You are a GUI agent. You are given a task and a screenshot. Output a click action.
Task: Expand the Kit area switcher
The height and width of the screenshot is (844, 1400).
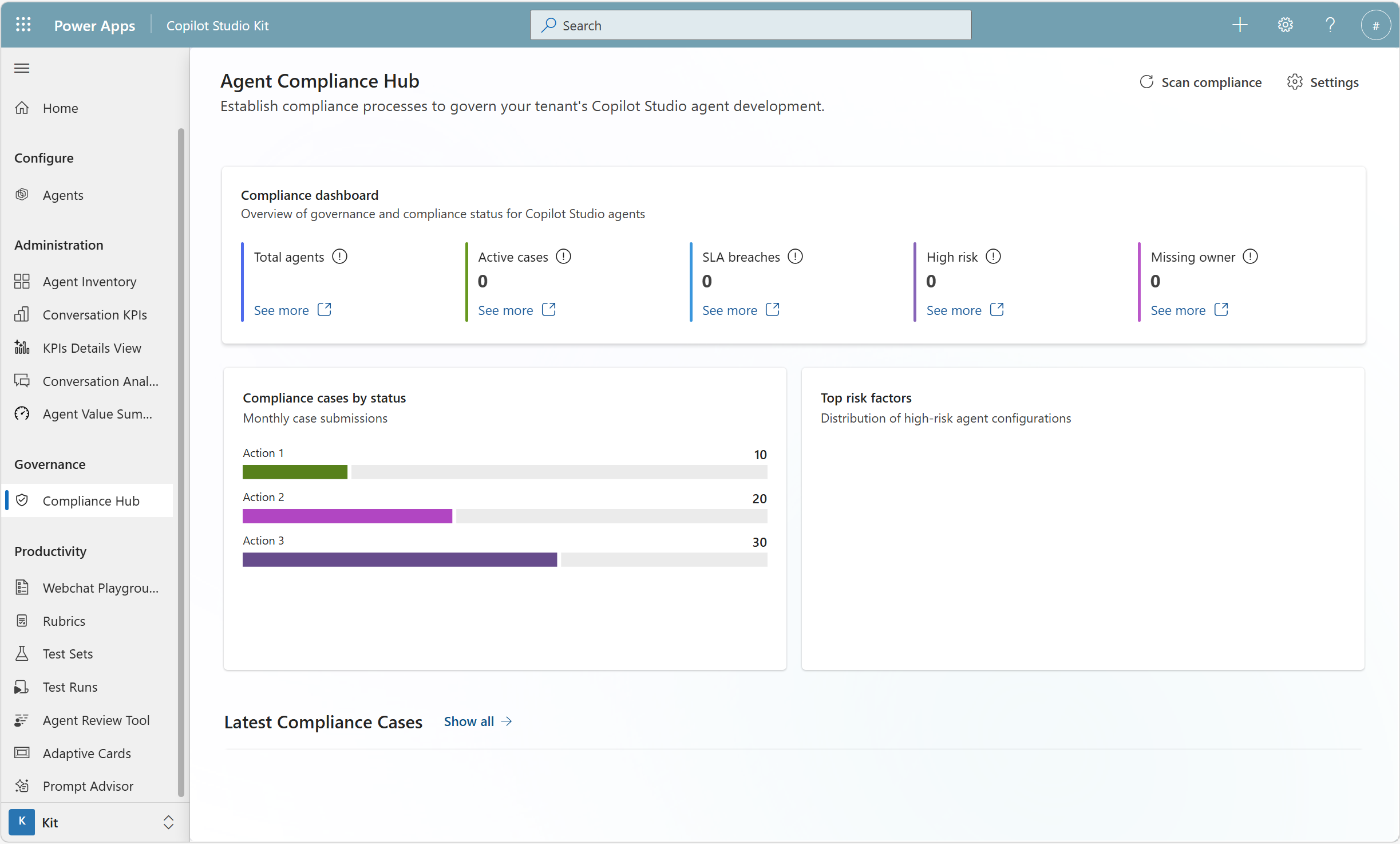[168, 822]
